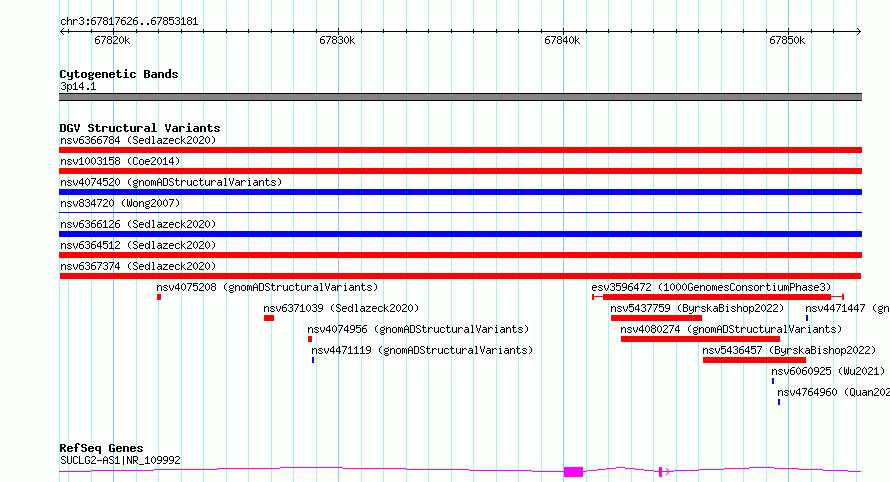Open nsv4074956 (gnomADStructuralVariants) label
The width and height of the screenshot is (890, 482).
pyautogui.click(x=418, y=329)
